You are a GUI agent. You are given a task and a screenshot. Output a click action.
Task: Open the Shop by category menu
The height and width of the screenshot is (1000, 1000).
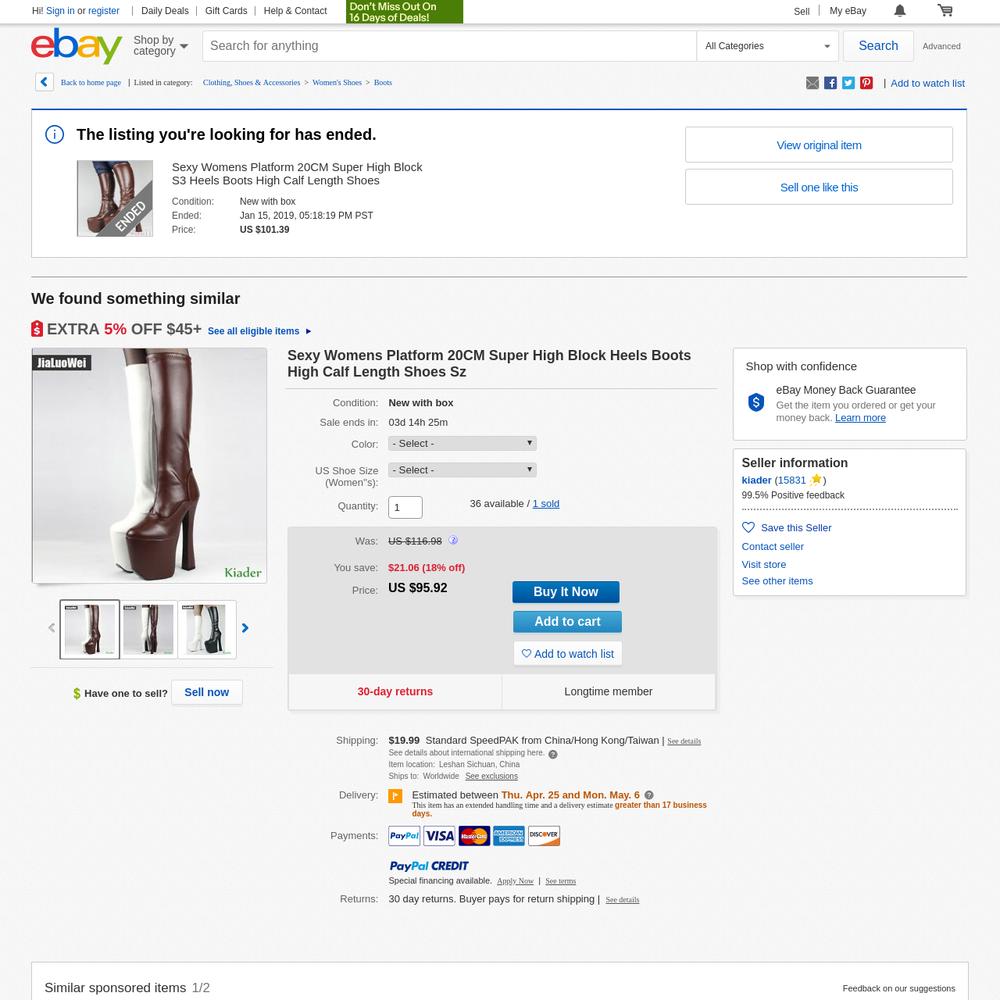pyautogui.click(x=160, y=45)
